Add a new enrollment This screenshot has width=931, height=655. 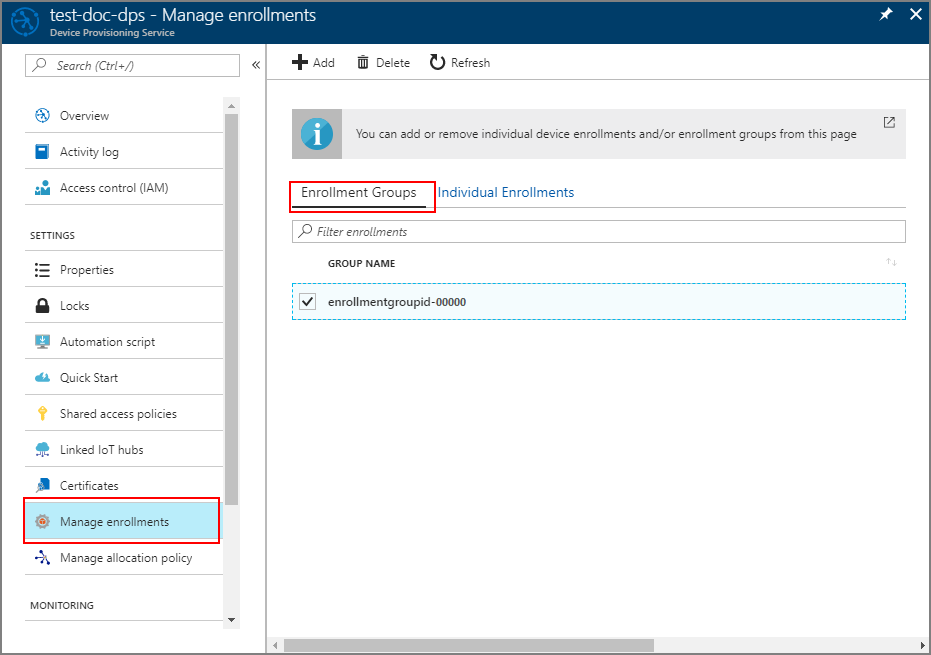(313, 63)
